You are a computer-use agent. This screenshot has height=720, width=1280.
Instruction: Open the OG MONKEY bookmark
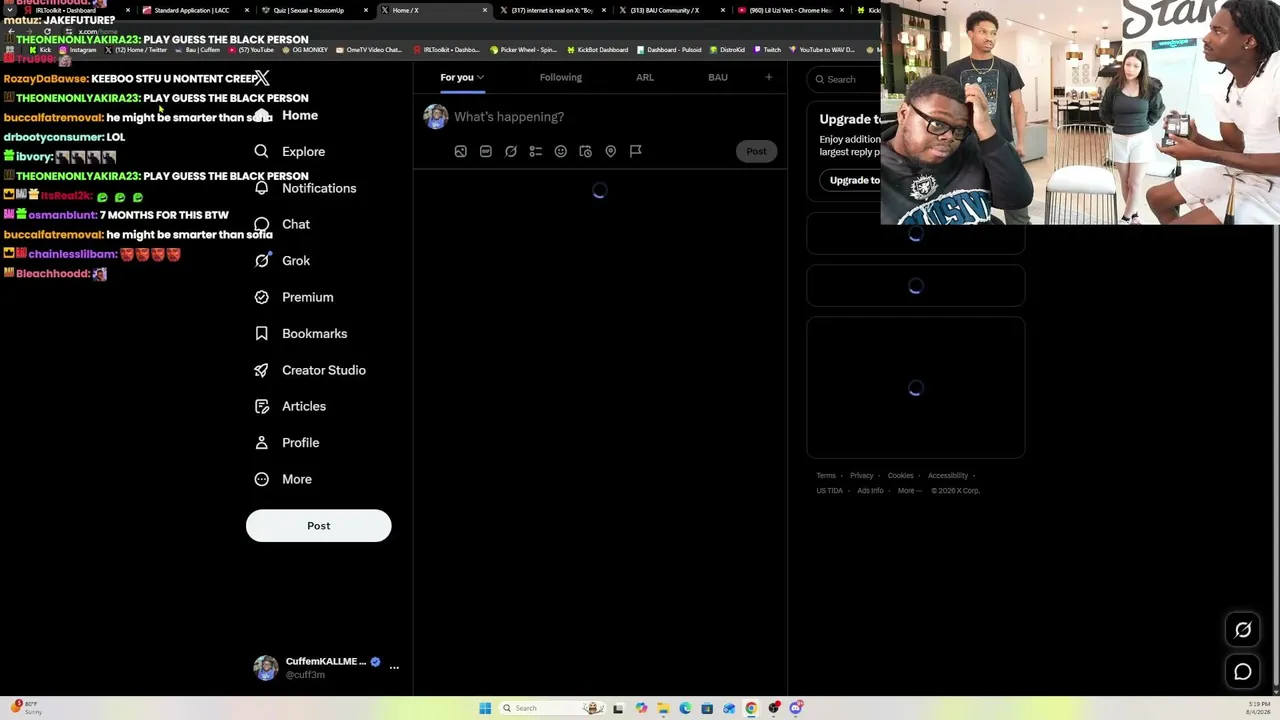[x=307, y=50]
